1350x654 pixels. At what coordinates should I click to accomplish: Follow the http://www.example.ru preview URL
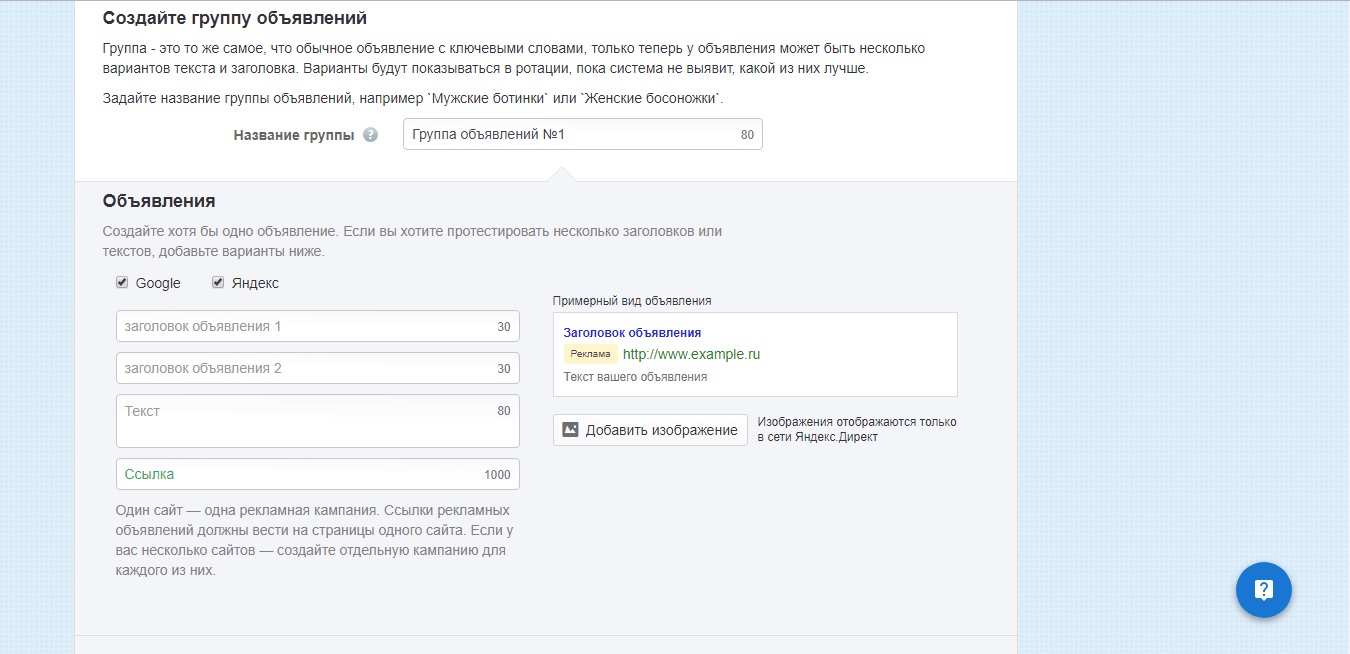click(691, 354)
